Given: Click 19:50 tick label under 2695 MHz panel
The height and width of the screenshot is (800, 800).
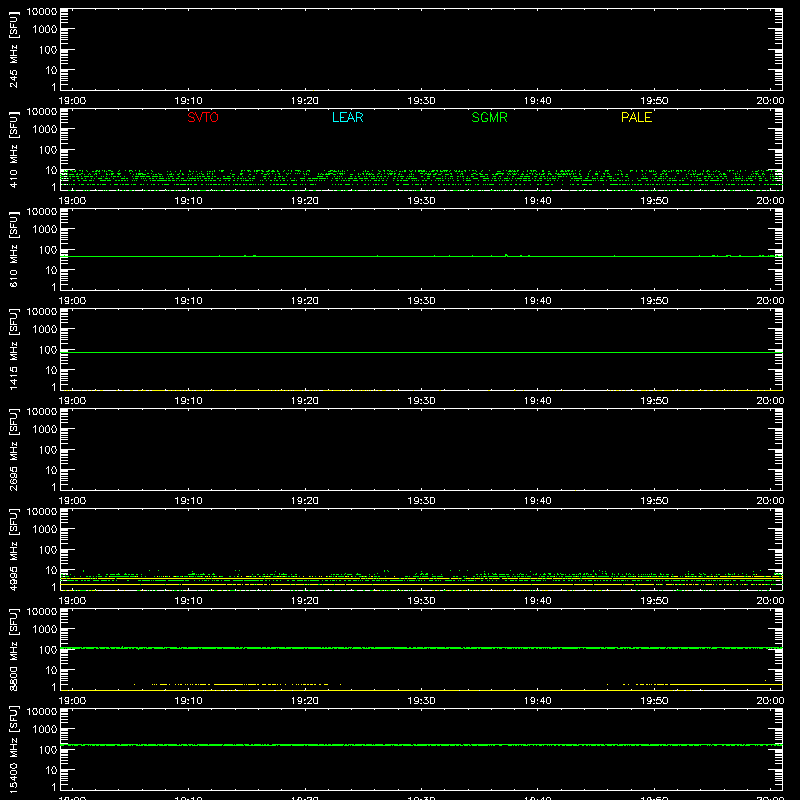Looking at the screenshot, I should point(654,501).
